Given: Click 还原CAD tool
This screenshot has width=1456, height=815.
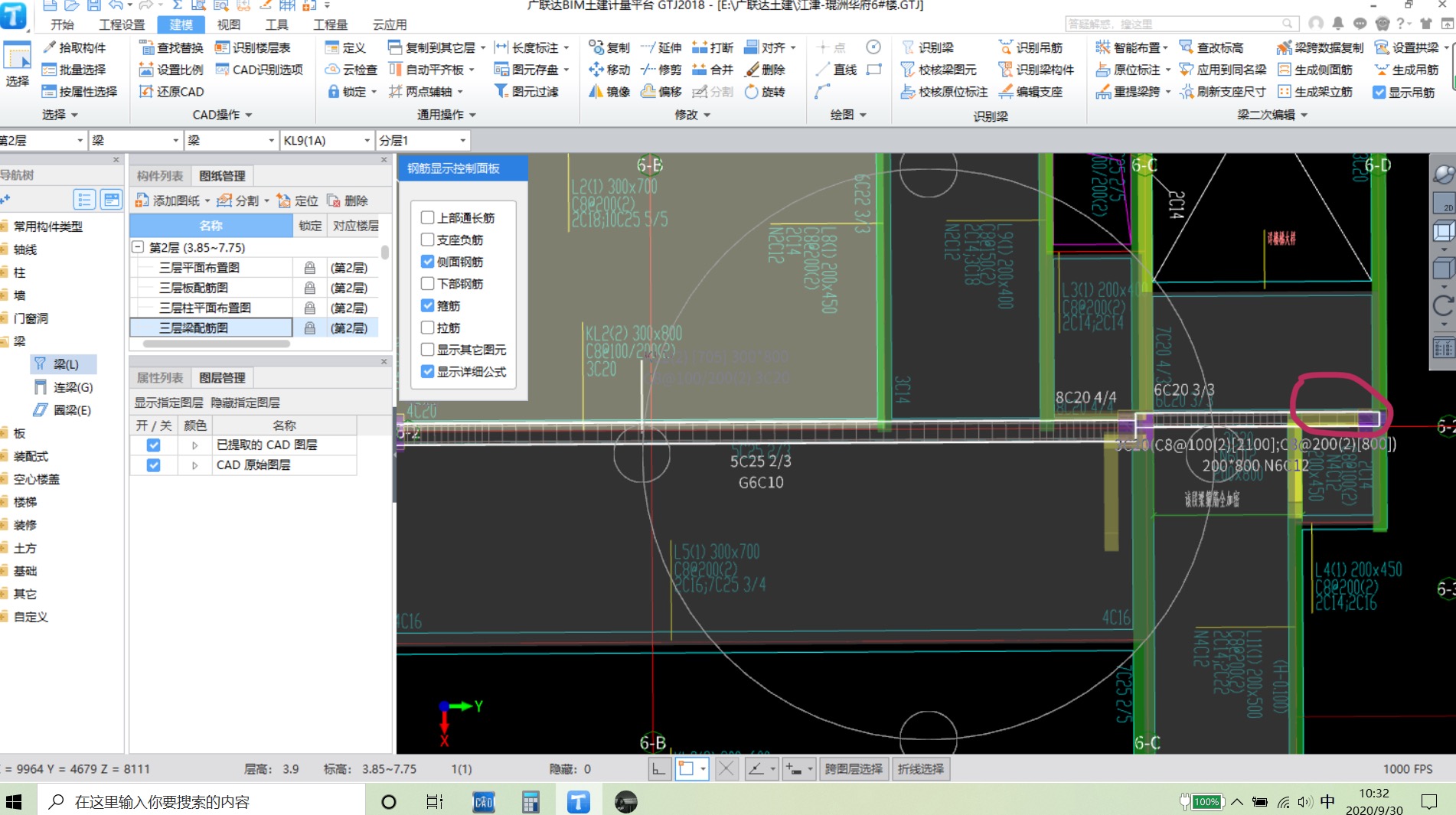Looking at the screenshot, I should pyautogui.click(x=171, y=92).
